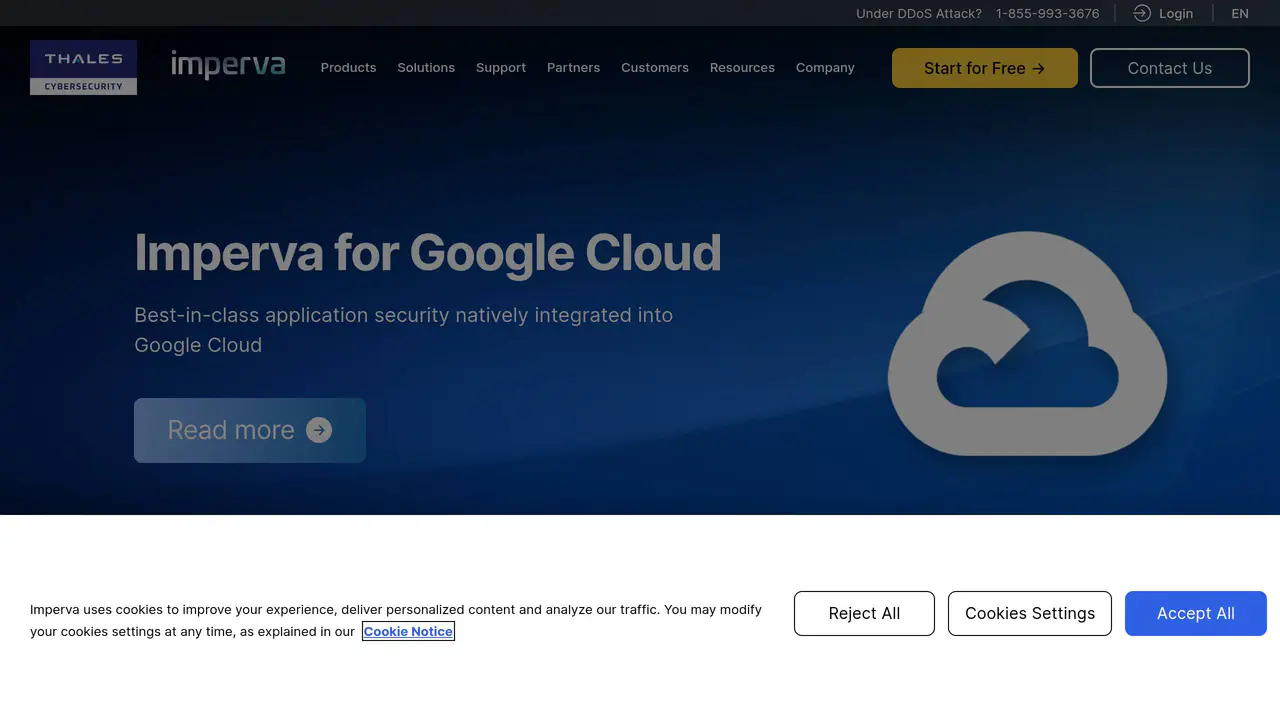
Task: Click the Imperva logo
Action: pyautogui.click(x=228, y=65)
